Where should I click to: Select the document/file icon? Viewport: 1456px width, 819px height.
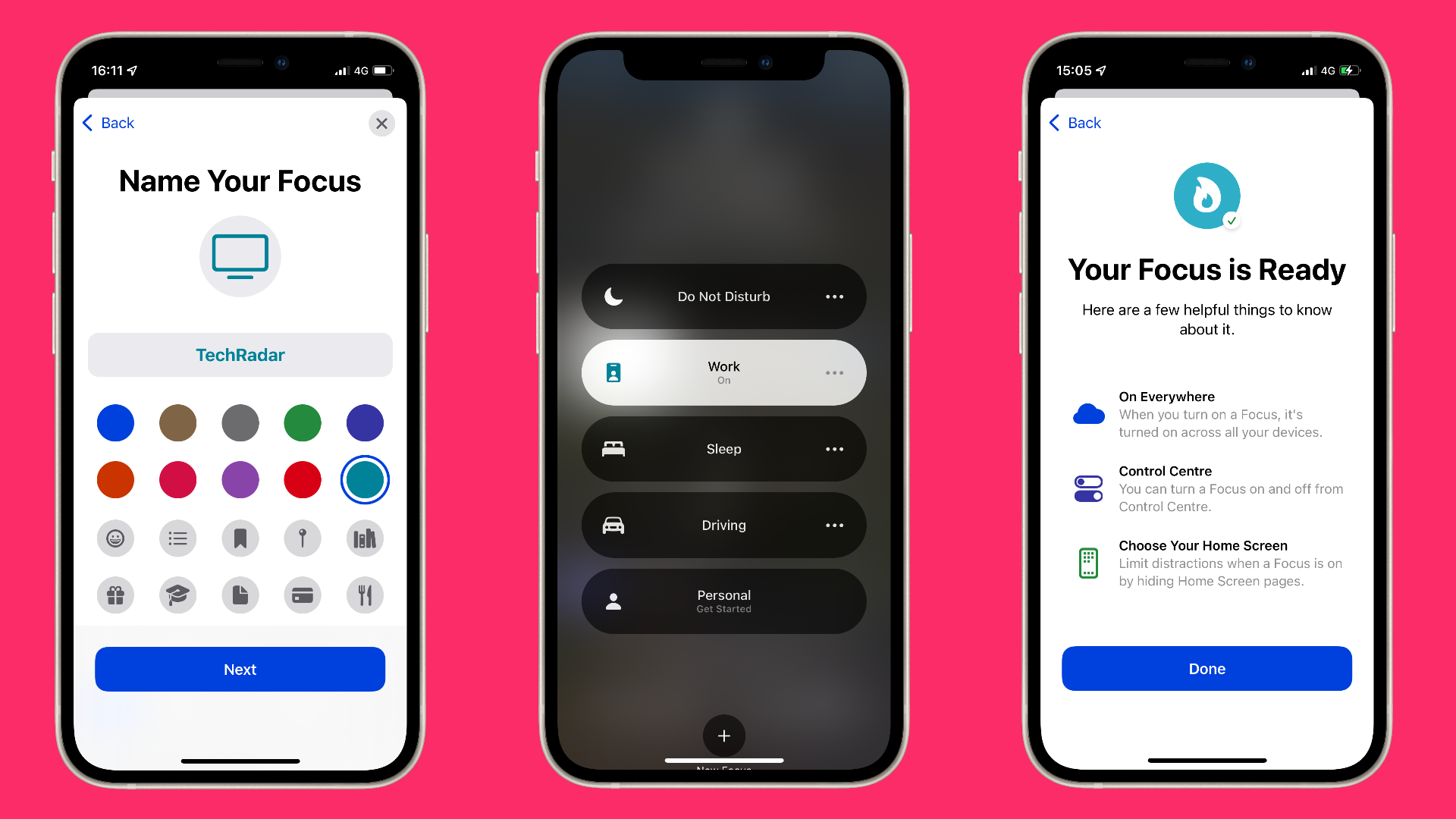click(x=239, y=594)
